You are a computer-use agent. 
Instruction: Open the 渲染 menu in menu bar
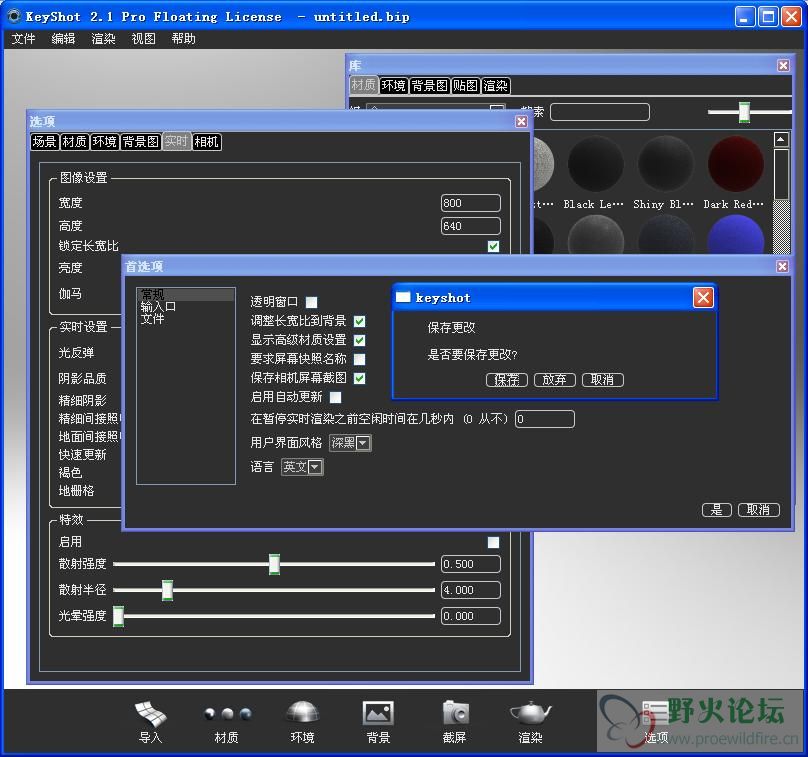click(x=103, y=39)
